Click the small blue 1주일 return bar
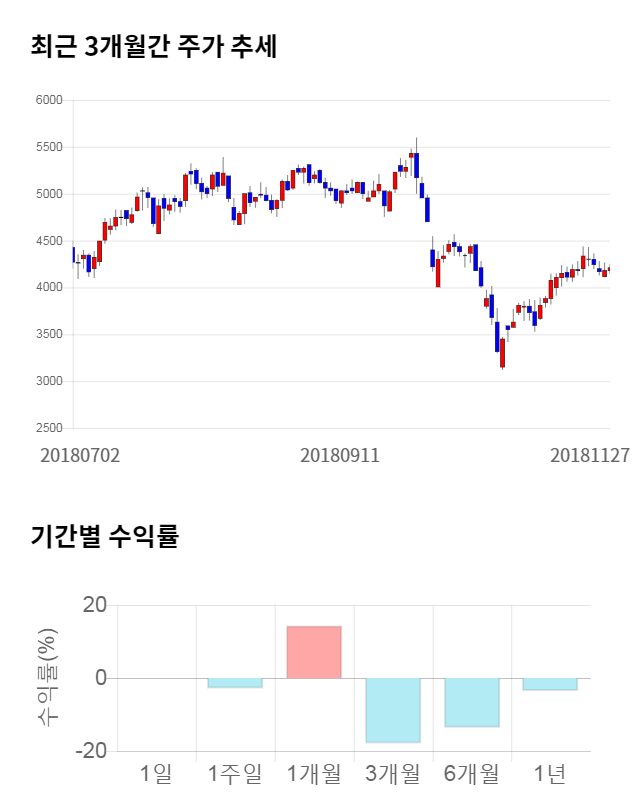This screenshot has height=810, width=640. 235,683
